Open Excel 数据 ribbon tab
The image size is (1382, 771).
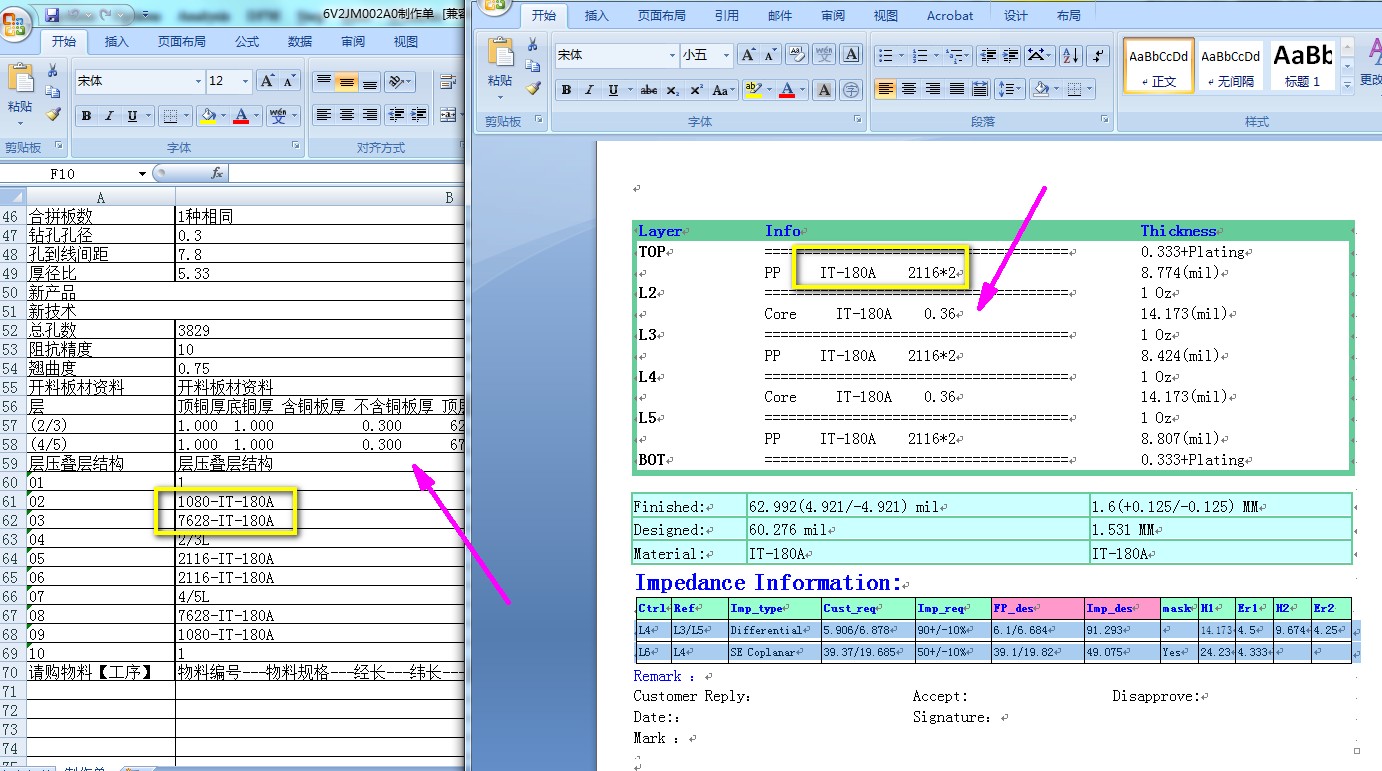300,41
